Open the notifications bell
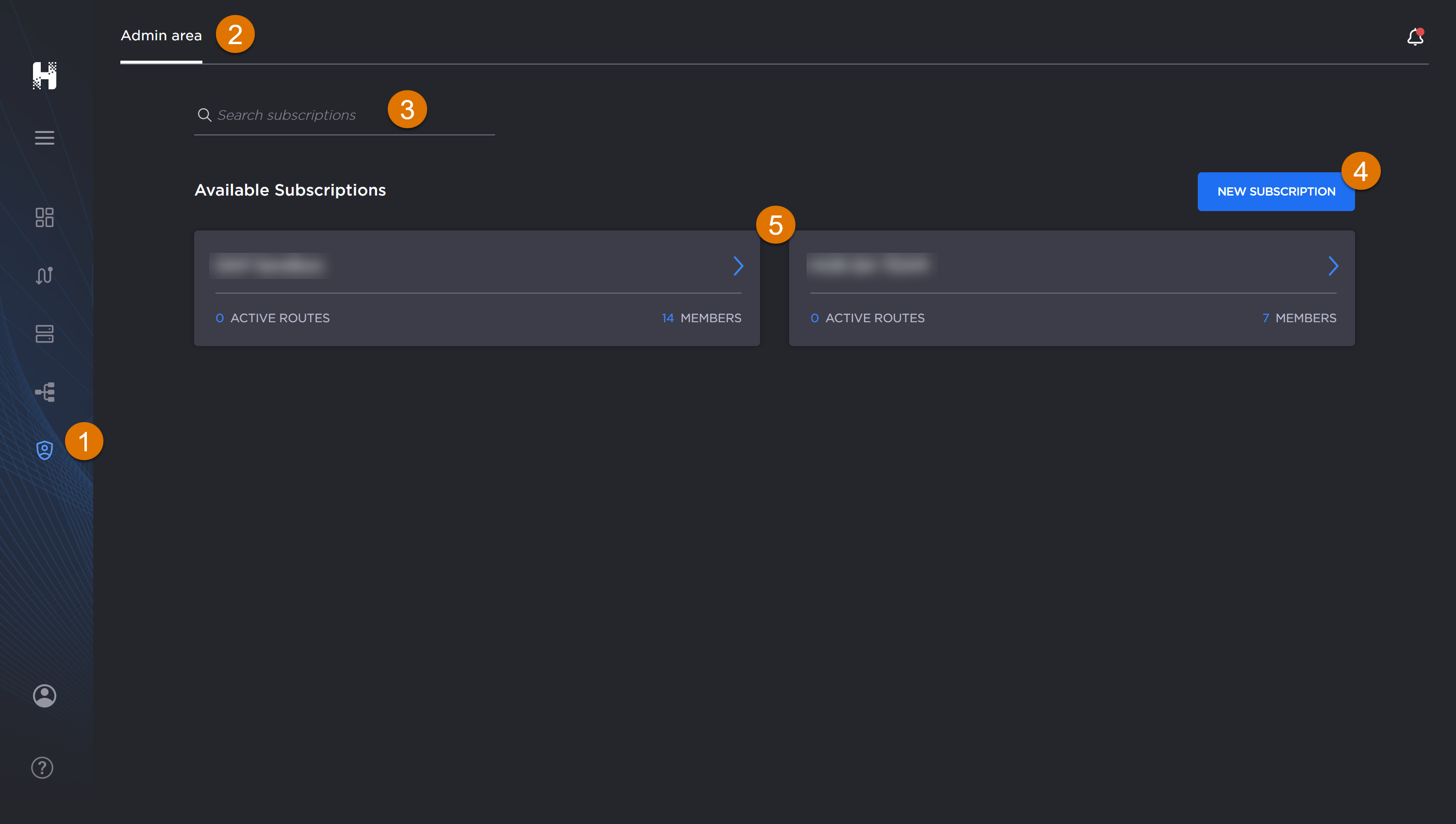Viewport: 1456px width, 824px height. (1415, 37)
